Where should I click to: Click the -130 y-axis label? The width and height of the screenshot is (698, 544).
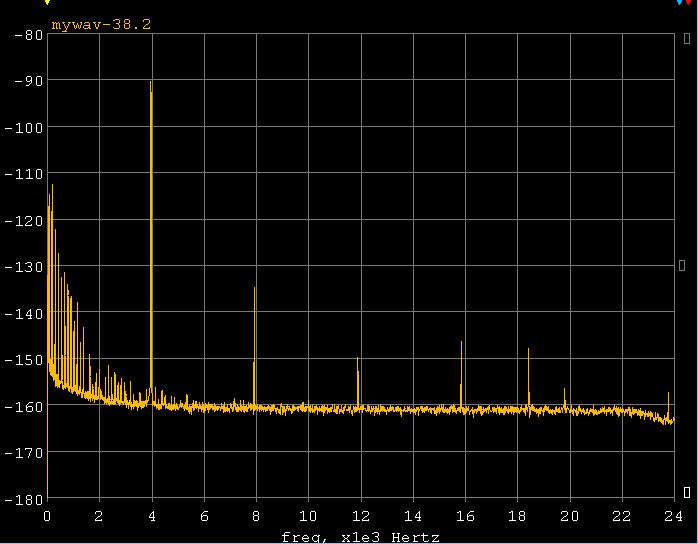pos(24,267)
